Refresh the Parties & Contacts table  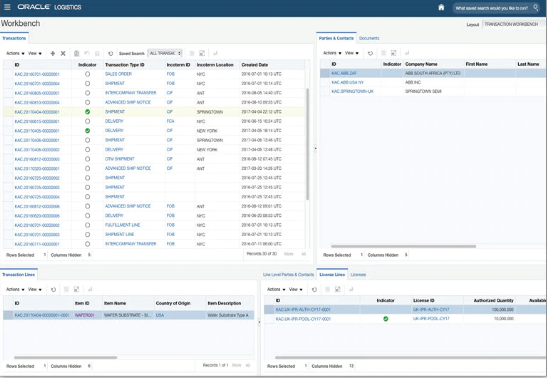370,53
